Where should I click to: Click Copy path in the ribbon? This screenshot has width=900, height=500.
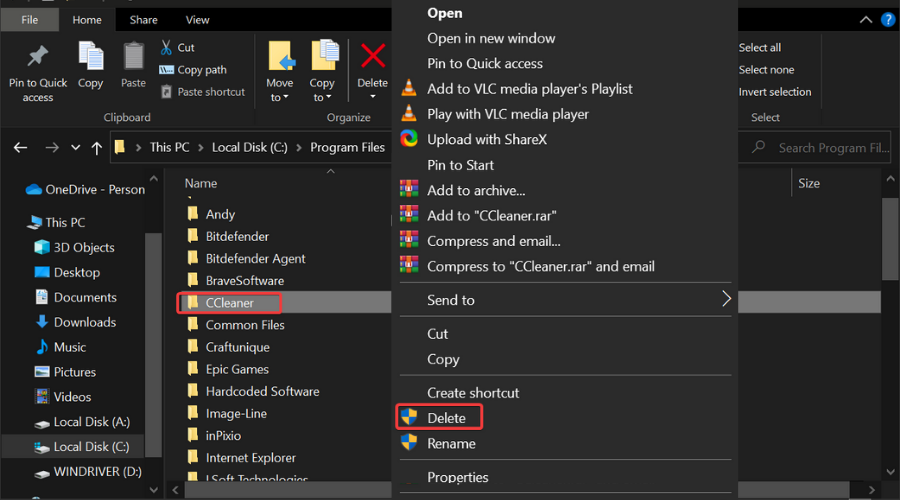(193, 69)
